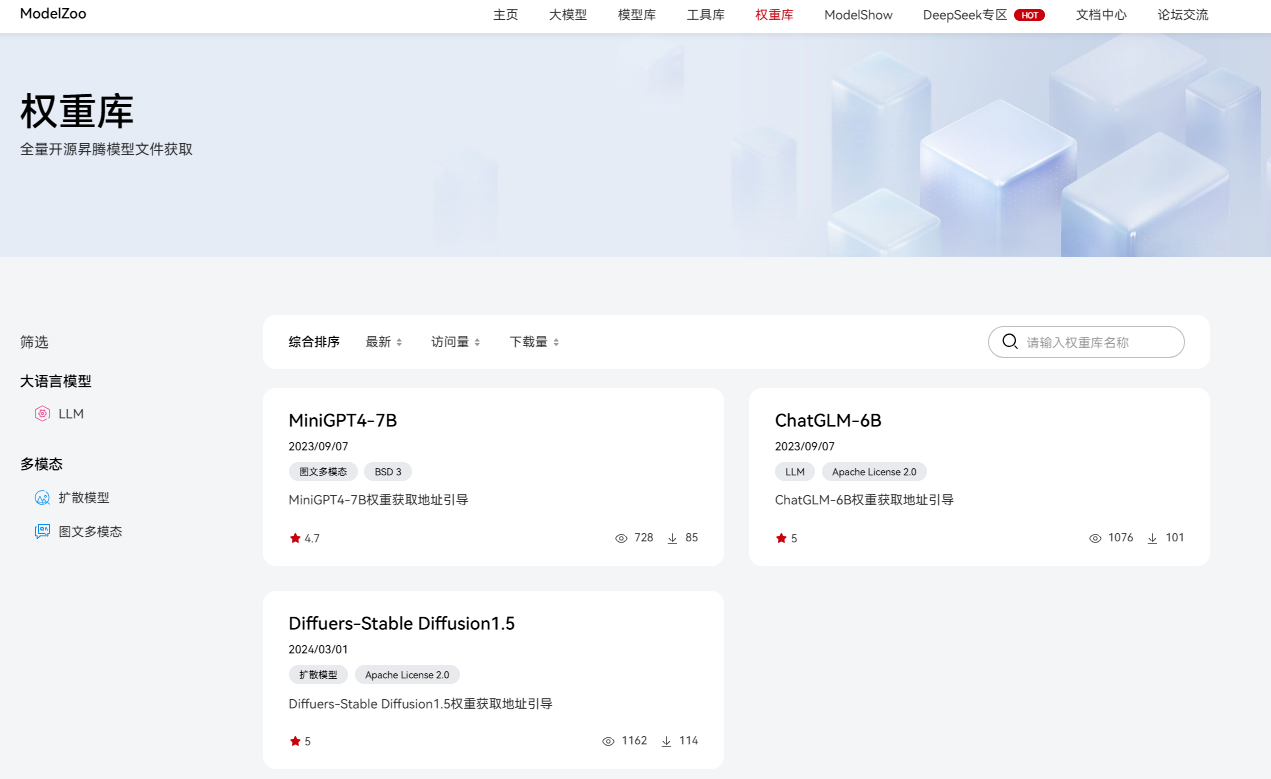Click the LLM tag on ChatGLM-6B
Screen dimensions: 1271x779
click(795, 472)
